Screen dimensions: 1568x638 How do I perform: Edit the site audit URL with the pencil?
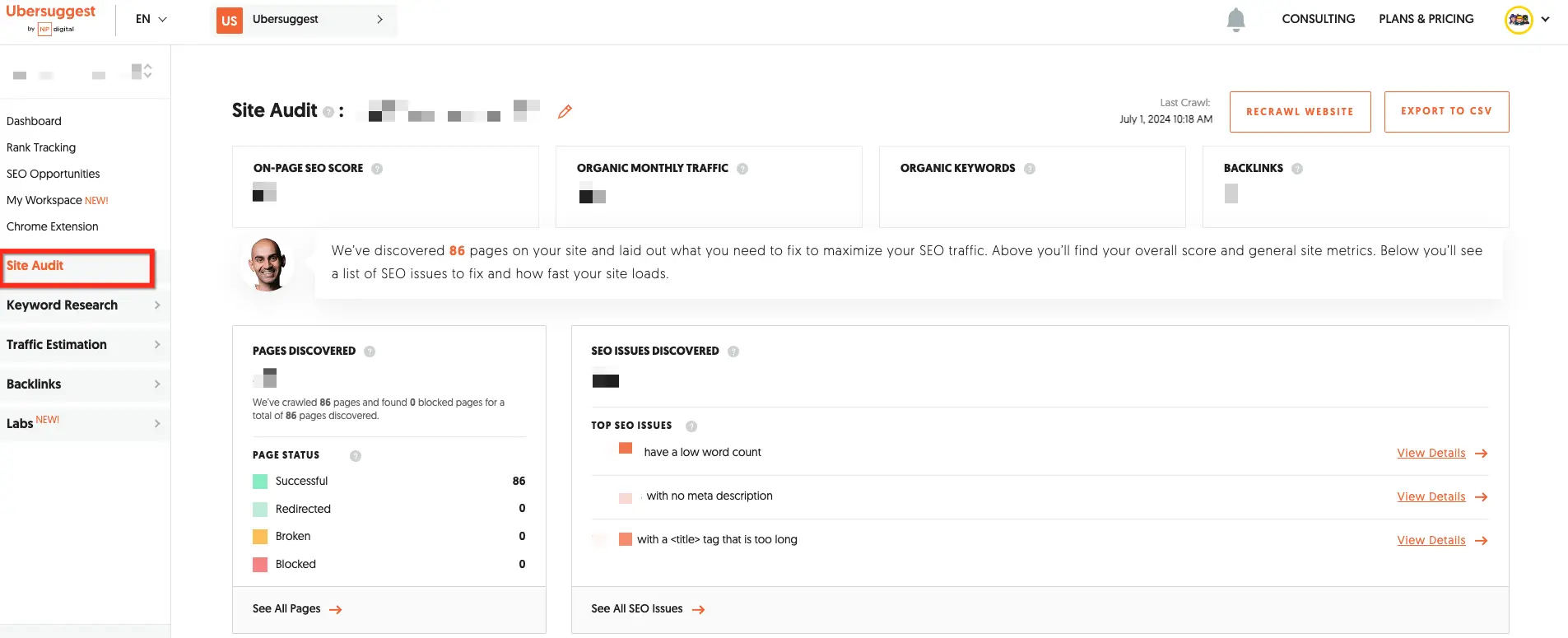pyautogui.click(x=565, y=111)
